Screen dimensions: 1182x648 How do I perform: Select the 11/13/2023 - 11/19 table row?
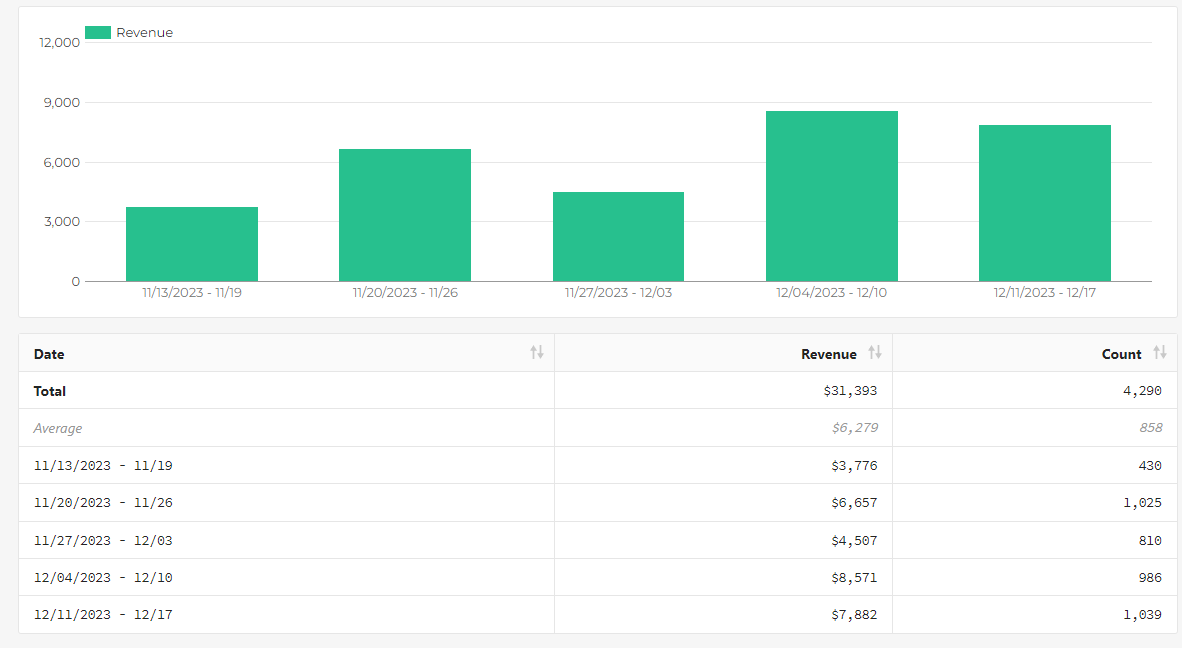point(597,465)
